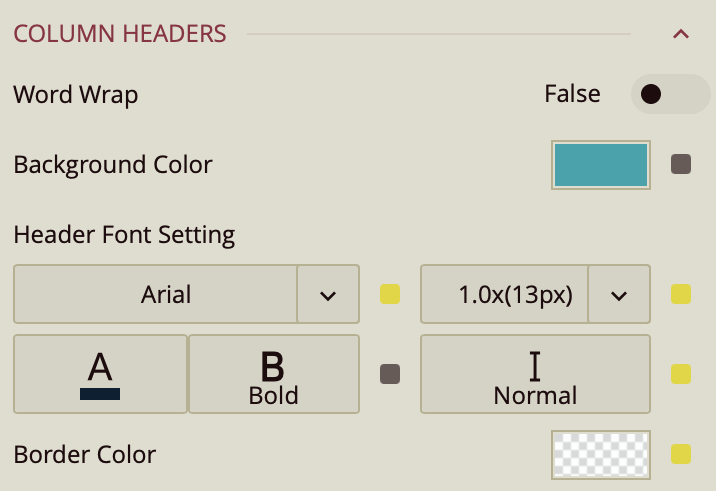Open the font size dropdown arrow
This screenshot has height=491, width=716.
coord(618,294)
